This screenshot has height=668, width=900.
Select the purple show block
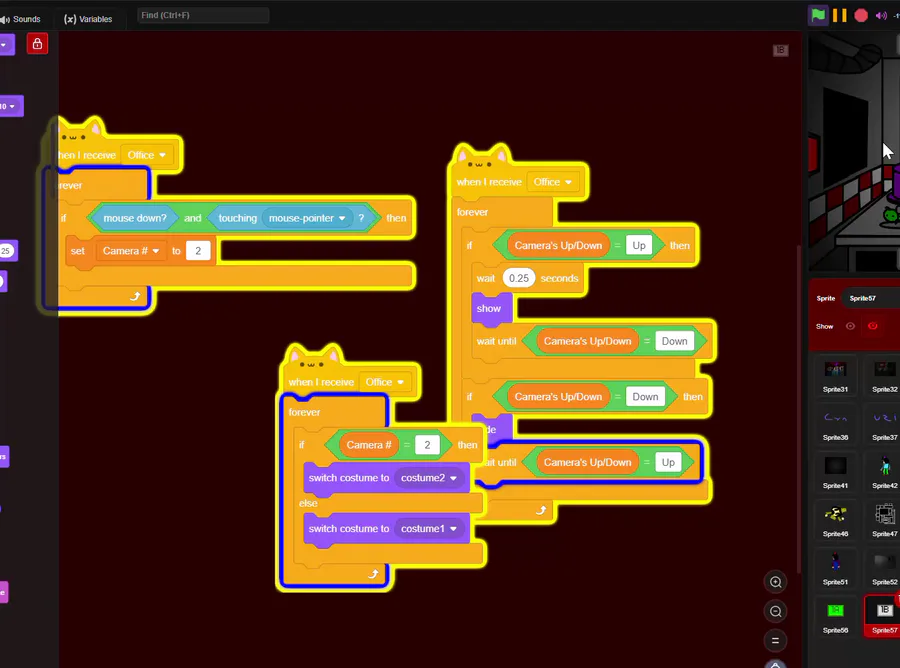click(x=491, y=309)
